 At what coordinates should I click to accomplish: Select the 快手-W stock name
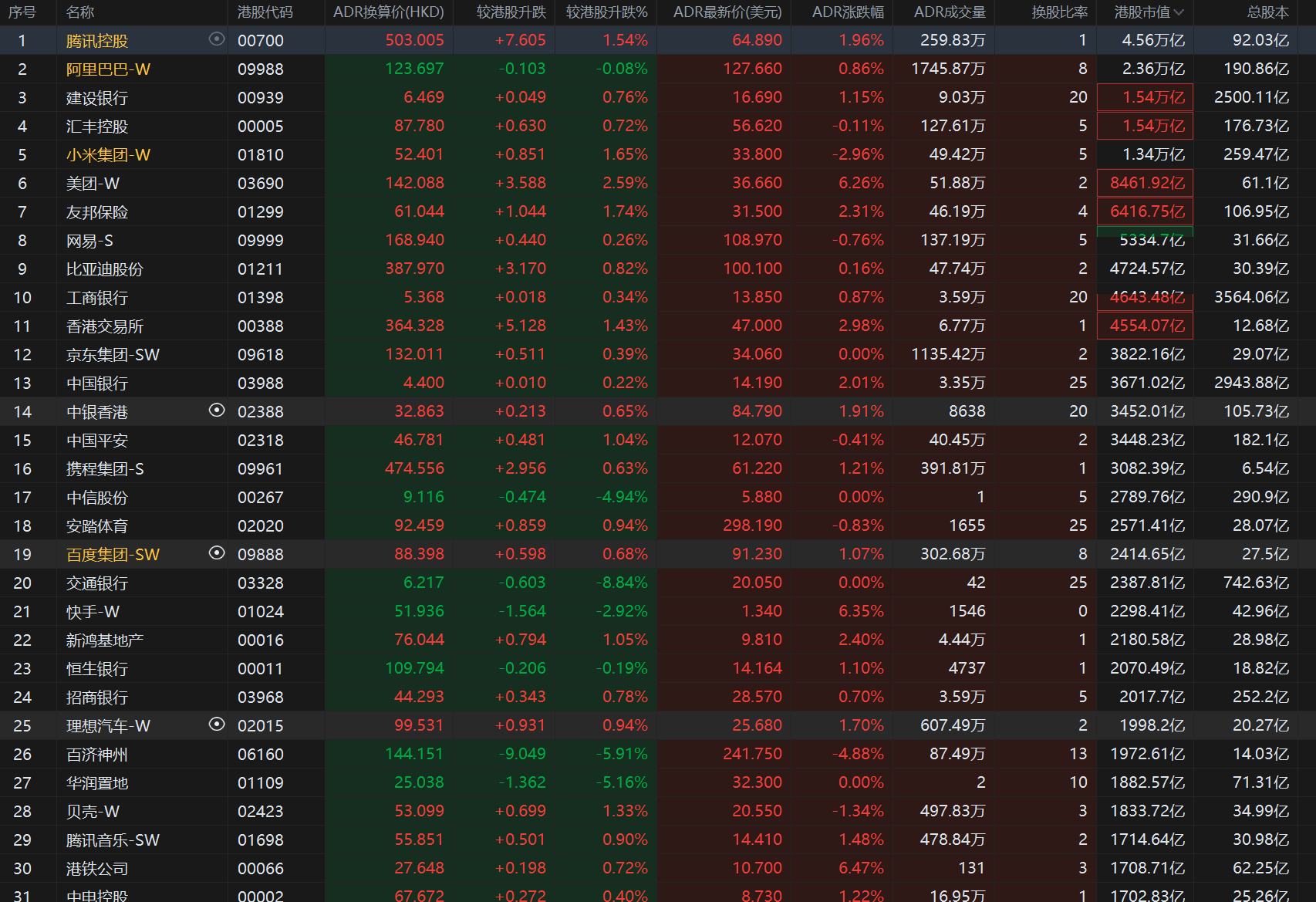pos(93,611)
